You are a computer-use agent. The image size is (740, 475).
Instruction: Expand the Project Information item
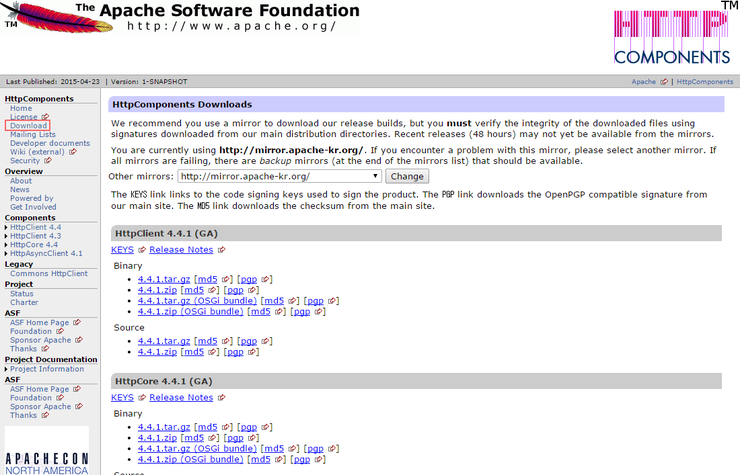click(x=6, y=369)
